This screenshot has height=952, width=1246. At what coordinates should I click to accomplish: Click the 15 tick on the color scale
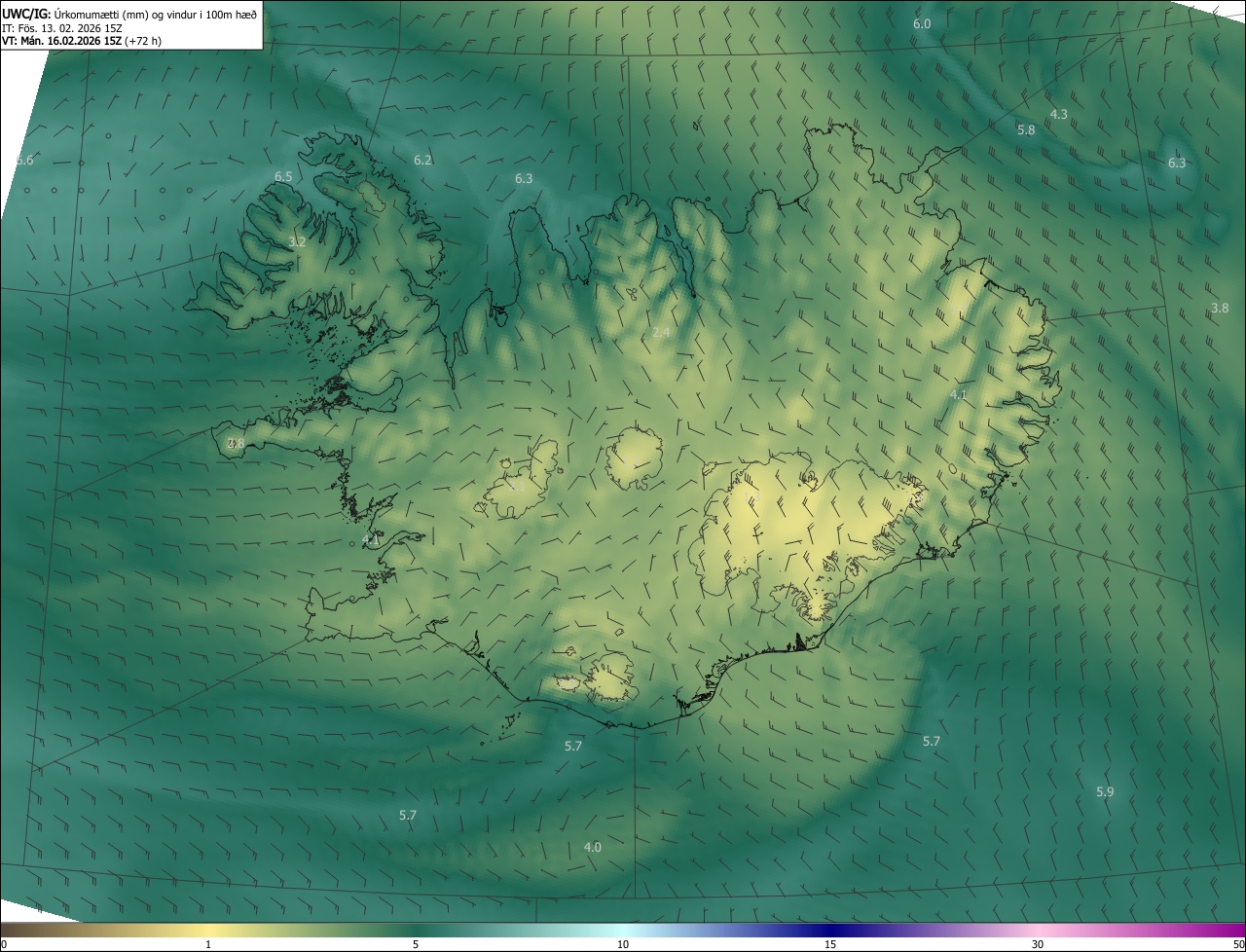point(830,945)
